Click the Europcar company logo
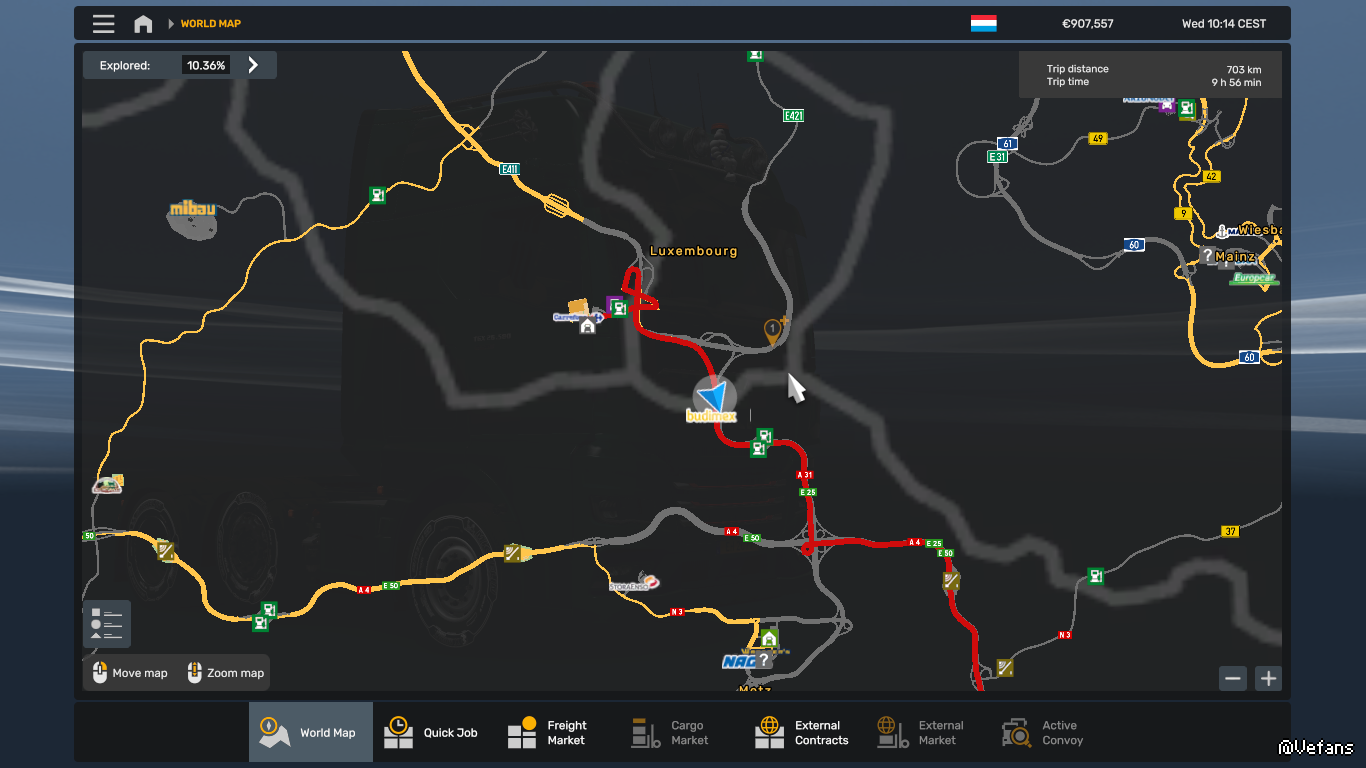This screenshot has height=768, width=1366. (1255, 278)
